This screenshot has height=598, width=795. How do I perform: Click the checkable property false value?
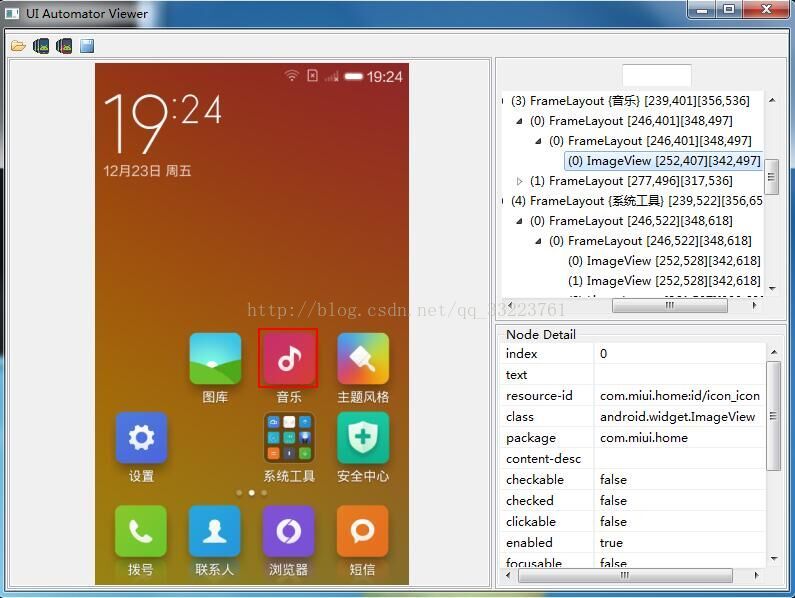tap(613, 479)
